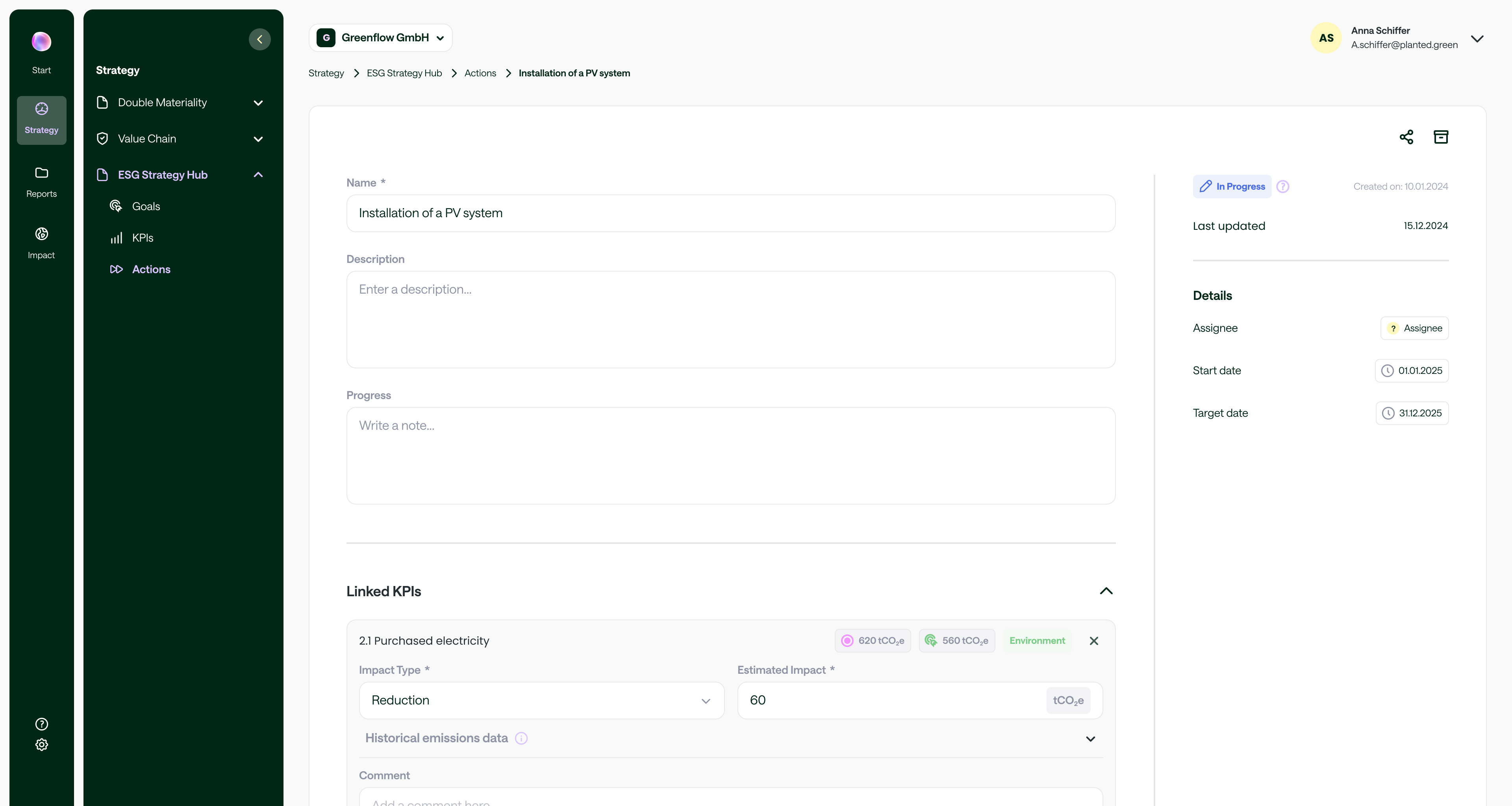The width and height of the screenshot is (1512, 806).
Task: Collapse the Strategy side panel with arrow button
Action: coord(259,39)
